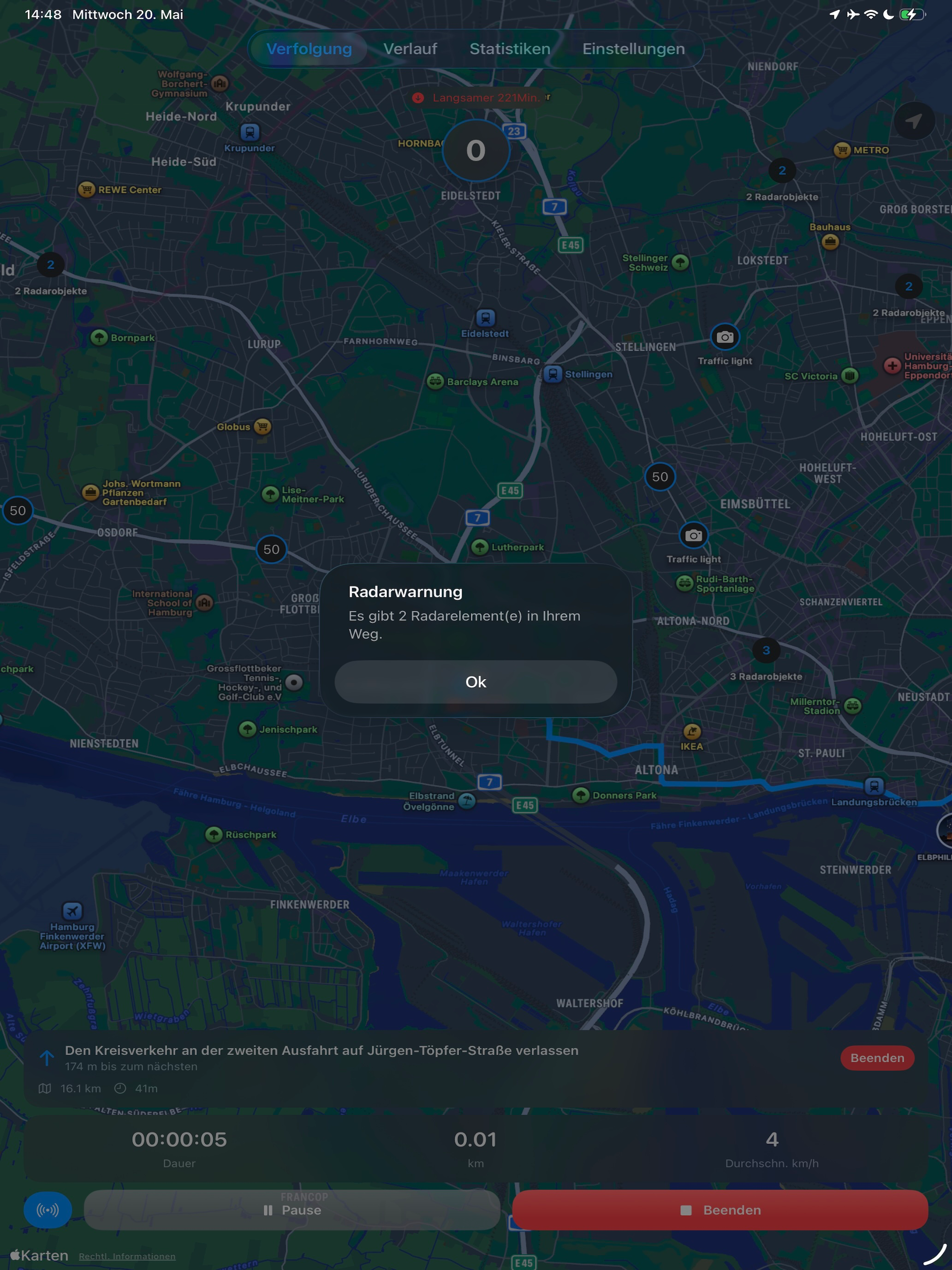952x1270 pixels.
Task: Select the Landungsbrücken station icon
Action: tap(874, 786)
